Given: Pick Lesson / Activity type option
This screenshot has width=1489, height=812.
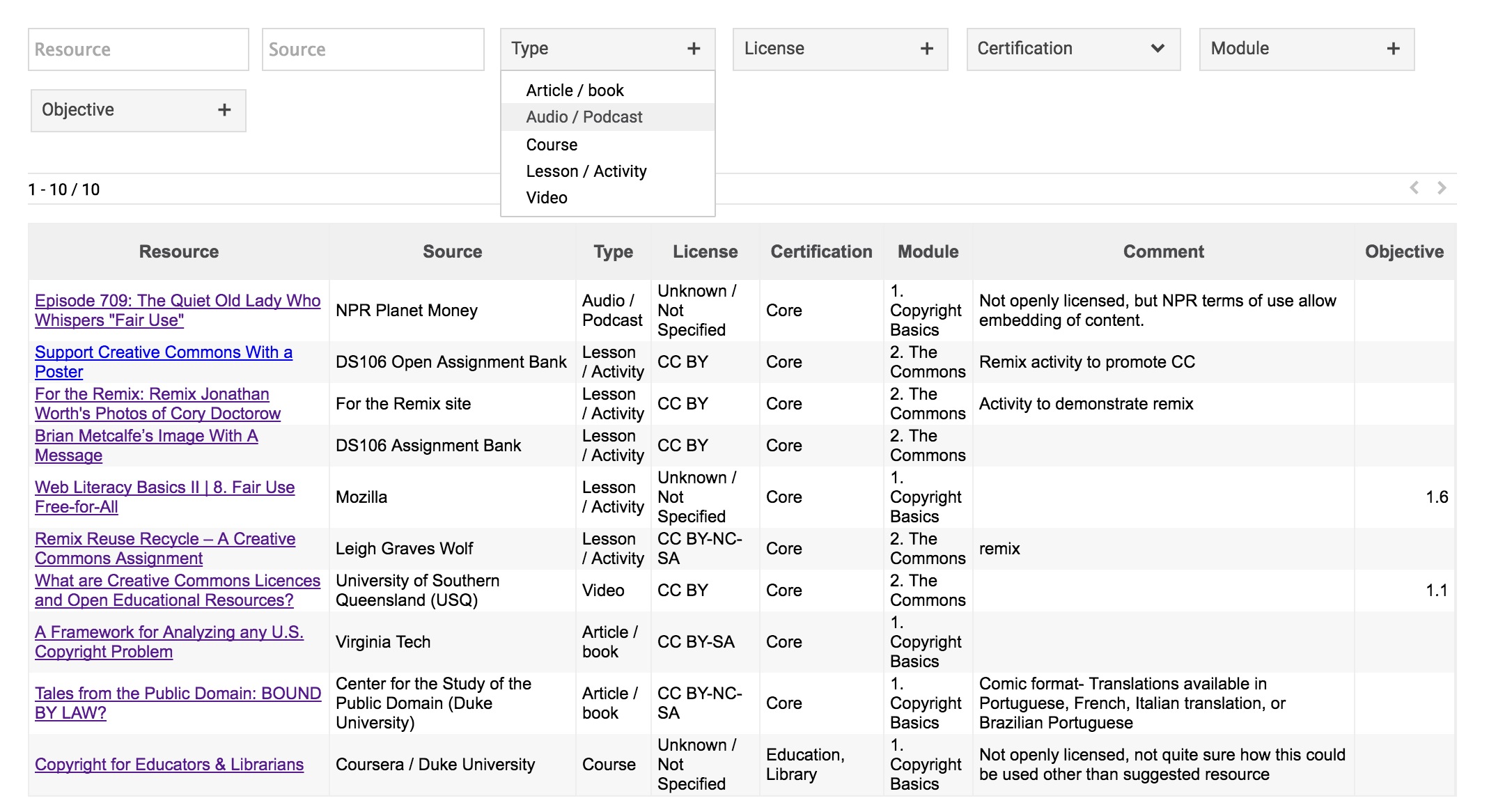Looking at the screenshot, I should (586, 171).
